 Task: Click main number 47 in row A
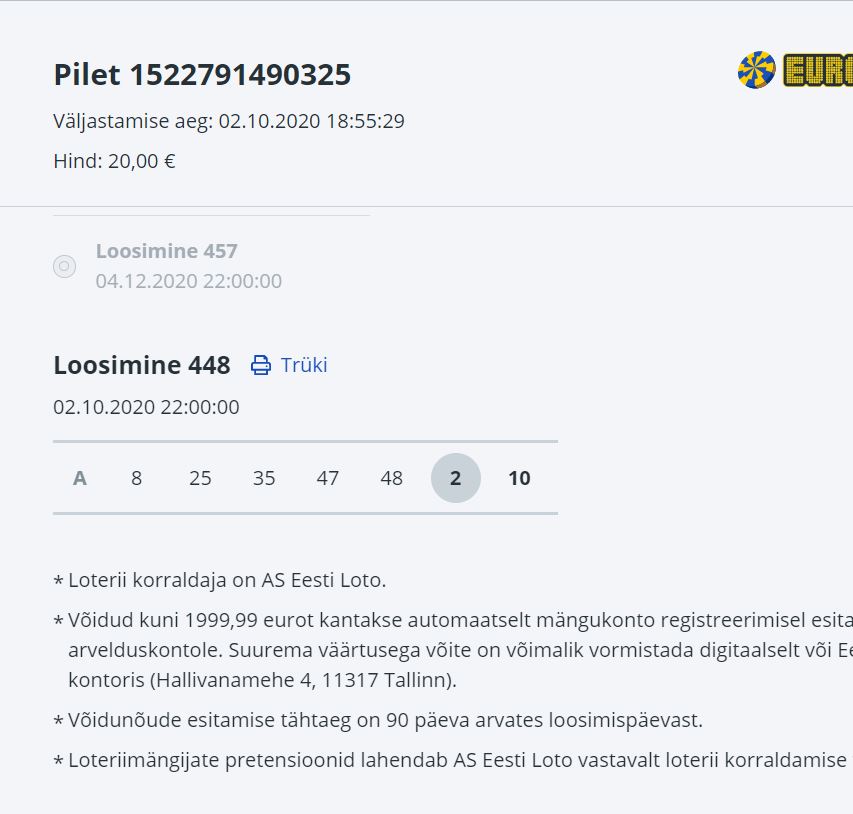(328, 478)
